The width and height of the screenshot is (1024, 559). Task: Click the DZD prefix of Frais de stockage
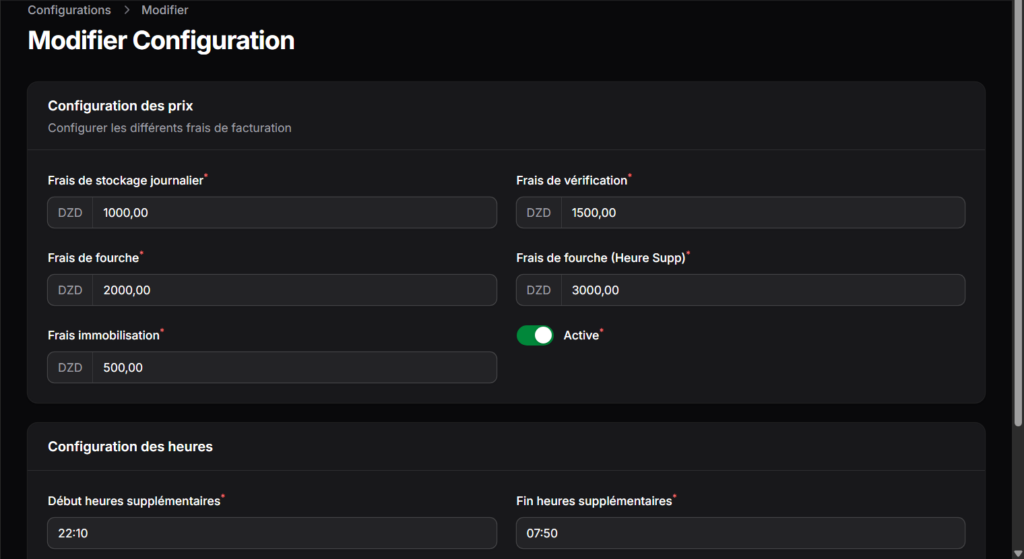(x=70, y=213)
